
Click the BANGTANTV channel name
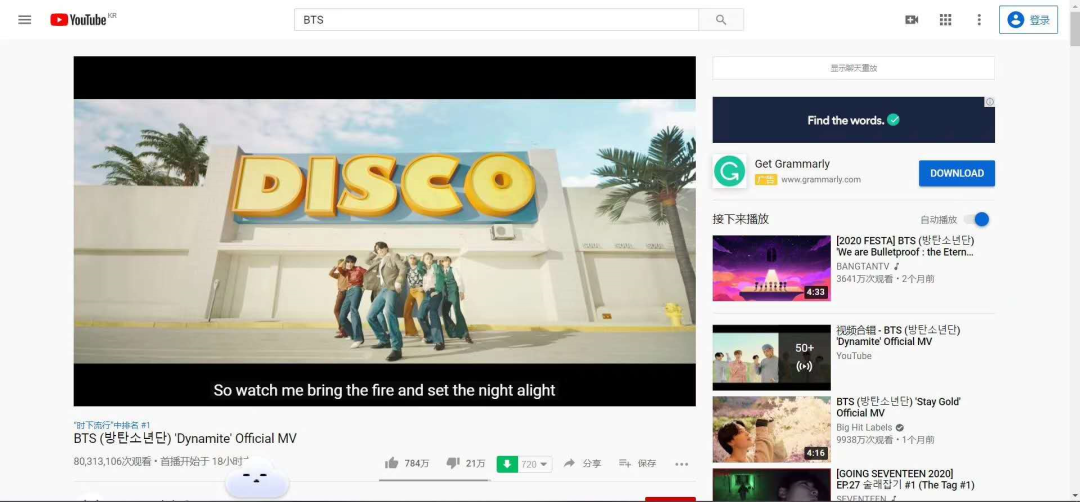(x=863, y=266)
